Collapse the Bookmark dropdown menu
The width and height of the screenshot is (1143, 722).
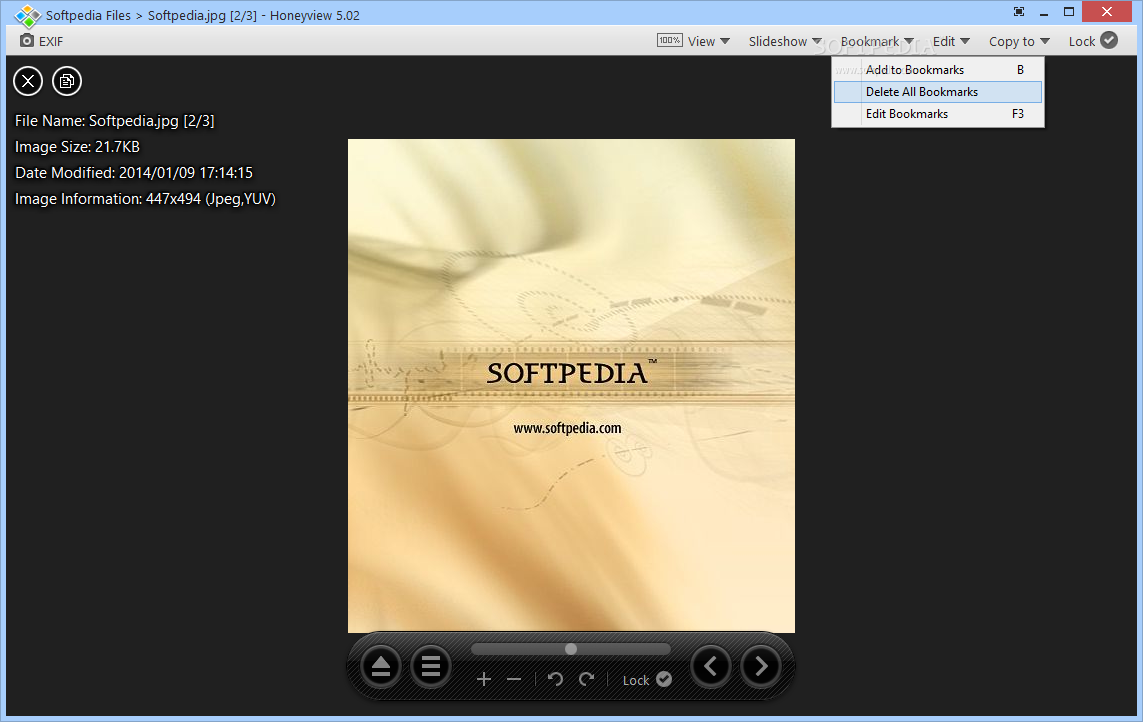(x=877, y=42)
